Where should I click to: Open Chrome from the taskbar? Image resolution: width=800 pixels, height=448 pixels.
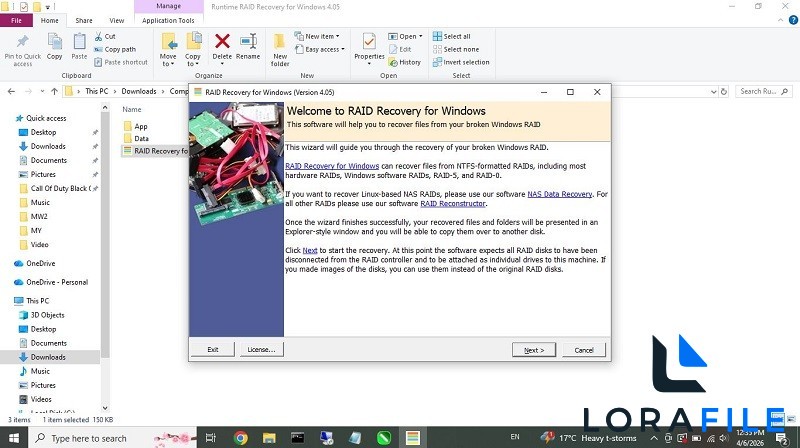click(x=241, y=438)
